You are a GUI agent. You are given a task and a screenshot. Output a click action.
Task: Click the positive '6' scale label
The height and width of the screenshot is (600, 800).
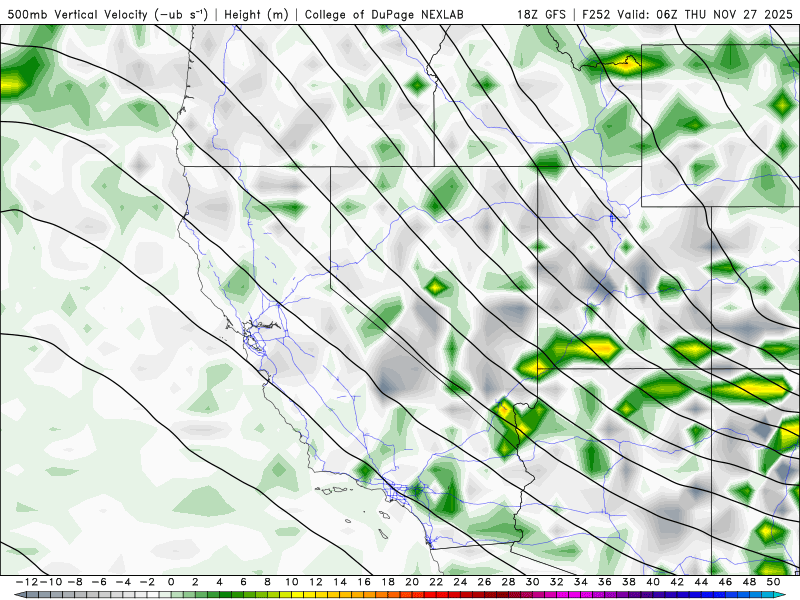tap(243, 582)
